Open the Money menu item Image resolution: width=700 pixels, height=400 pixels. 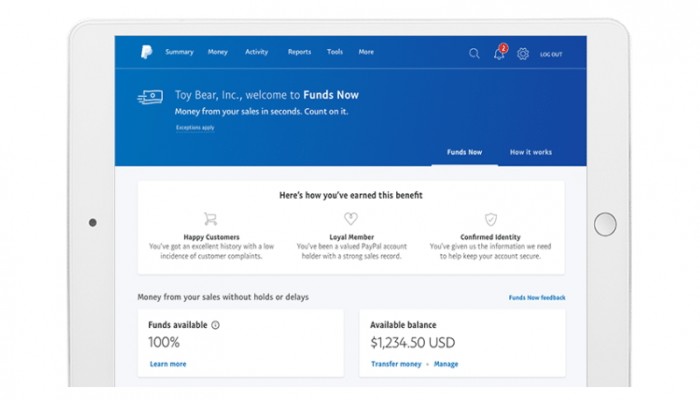pyautogui.click(x=217, y=52)
